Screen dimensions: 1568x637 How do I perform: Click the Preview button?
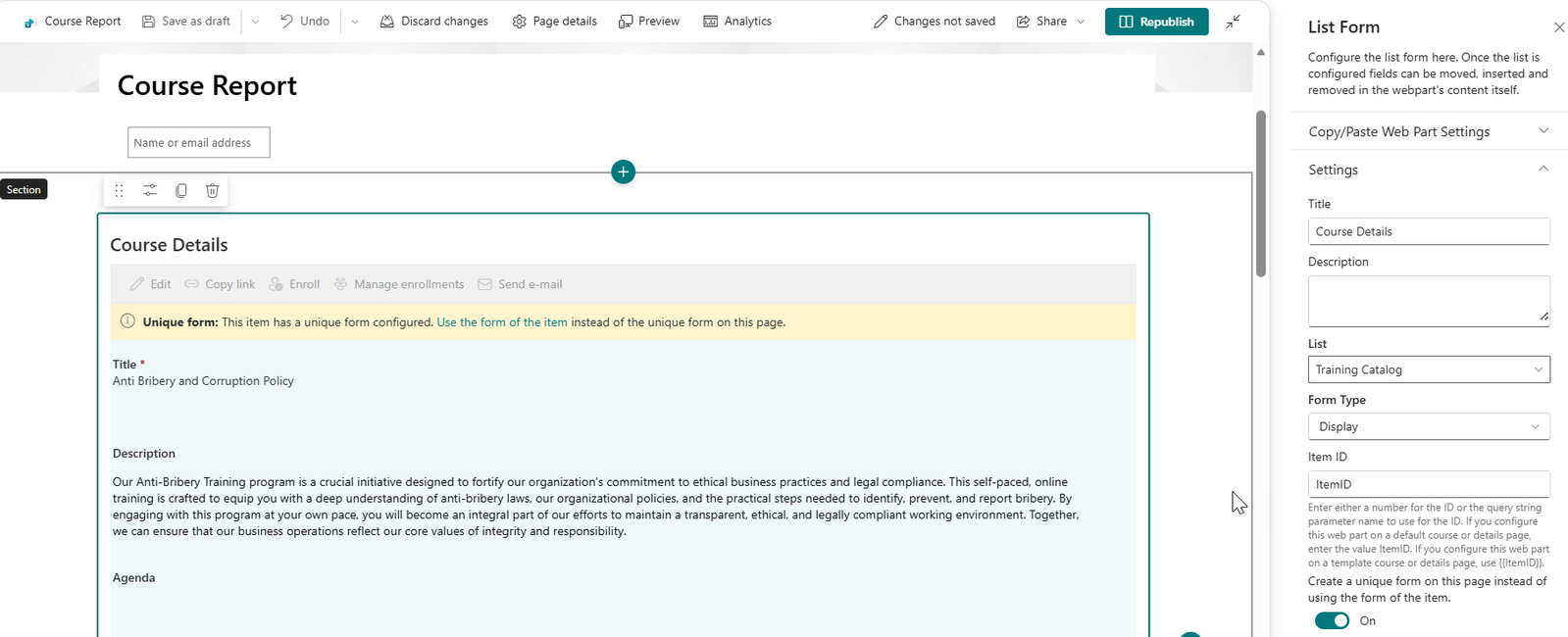[649, 22]
